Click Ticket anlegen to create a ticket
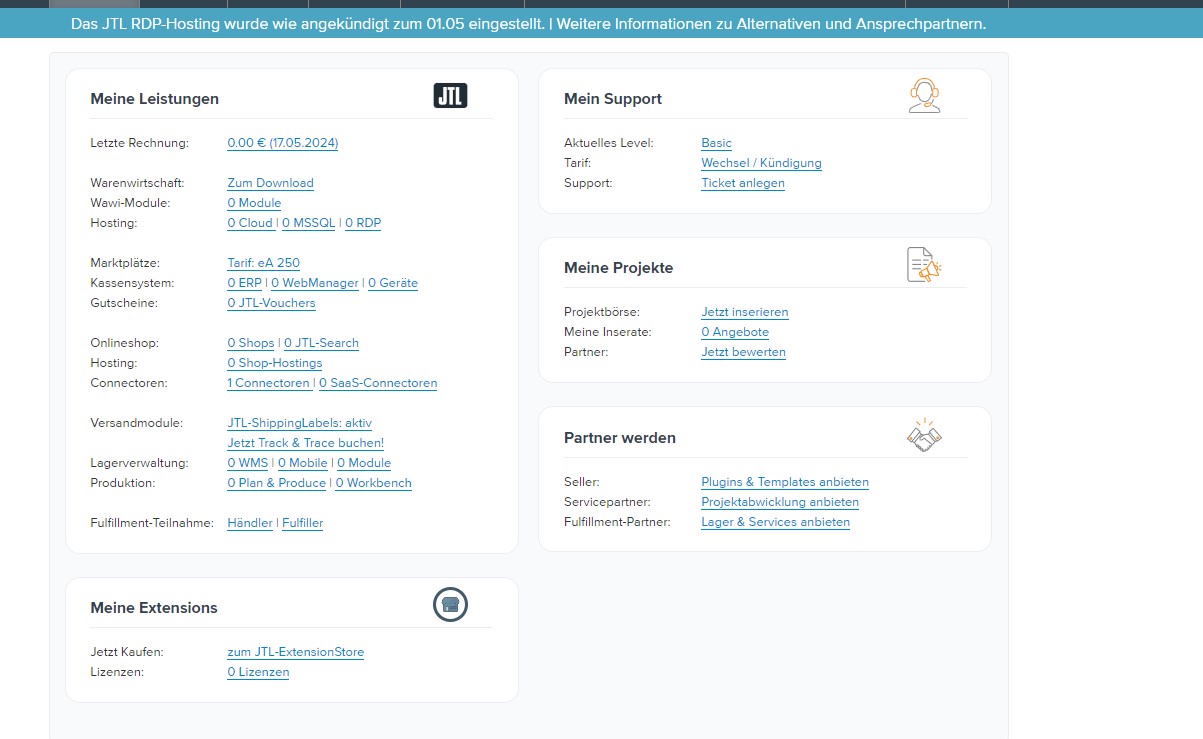The image size is (1203, 739). click(x=743, y=183)
